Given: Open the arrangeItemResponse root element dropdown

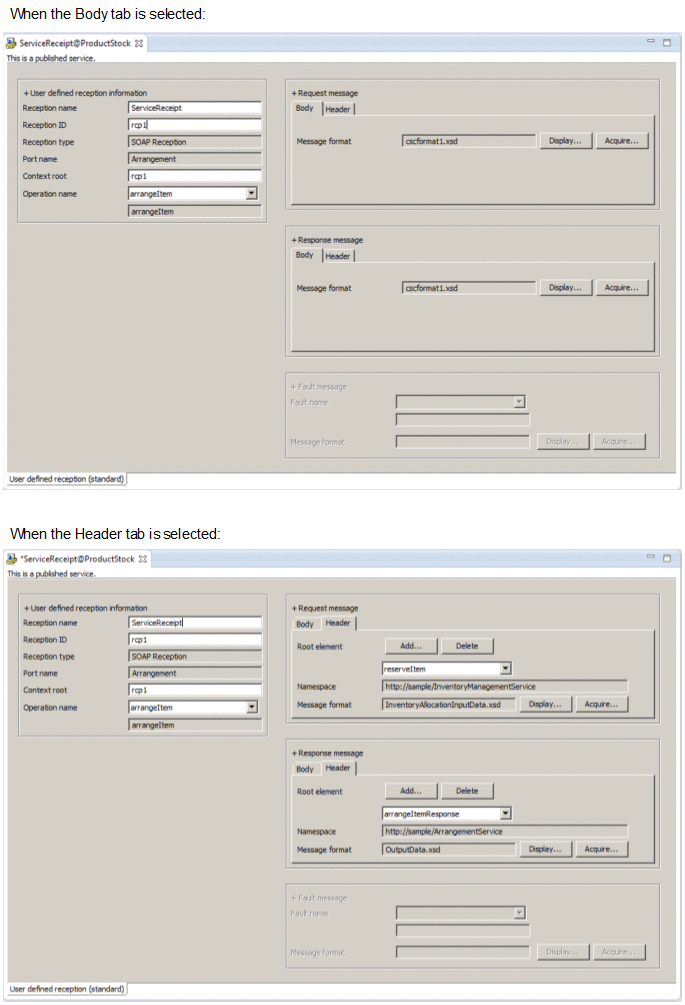Looking at the screenshot, I should tap(506, 813).
